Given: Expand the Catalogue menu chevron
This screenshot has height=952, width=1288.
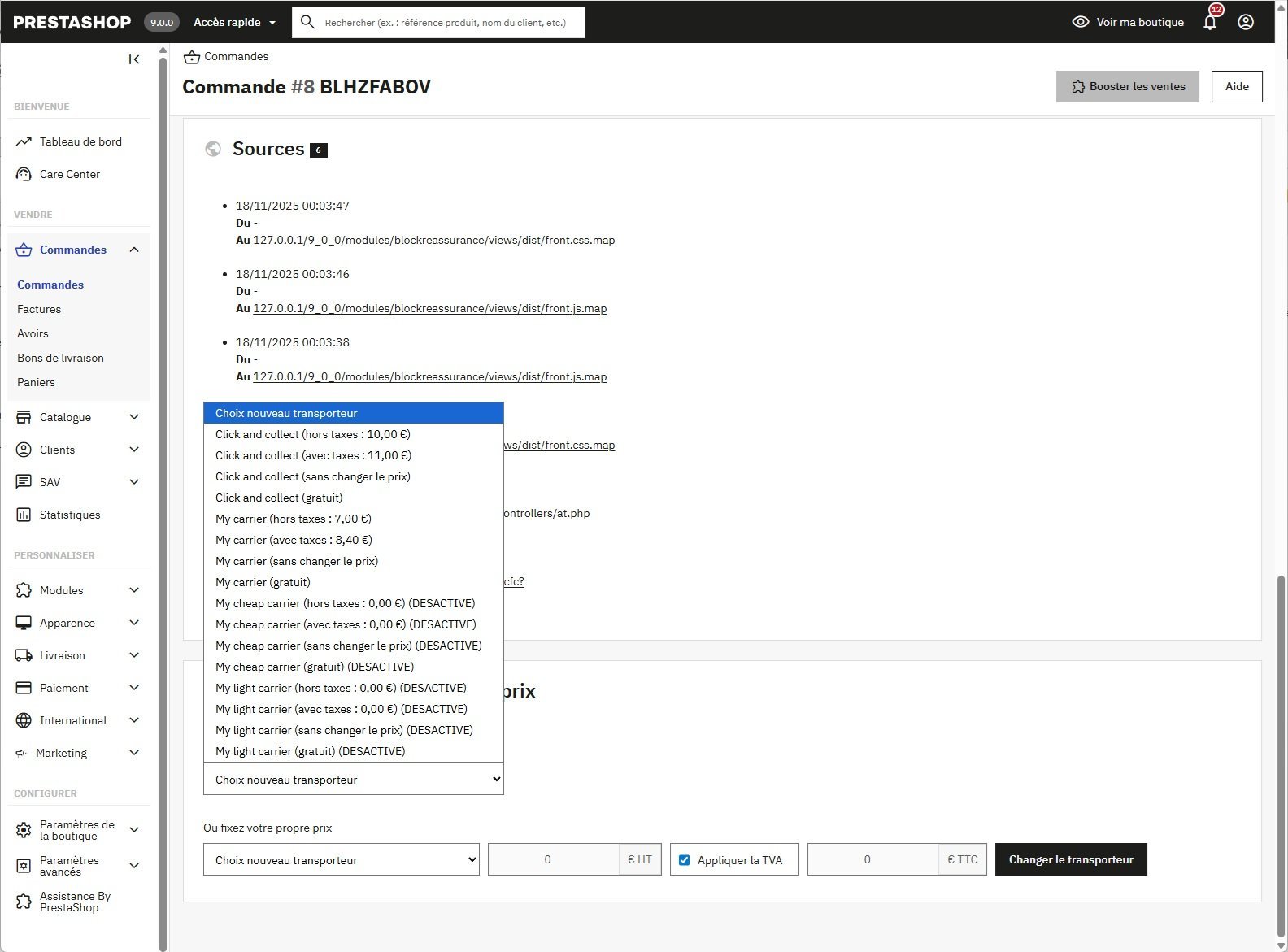Looking at the screenshot, I should [x=134, y=417].
